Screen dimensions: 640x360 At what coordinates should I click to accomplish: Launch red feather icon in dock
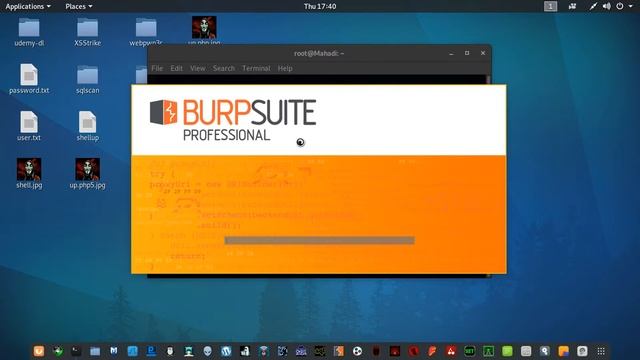click(432, 351)
